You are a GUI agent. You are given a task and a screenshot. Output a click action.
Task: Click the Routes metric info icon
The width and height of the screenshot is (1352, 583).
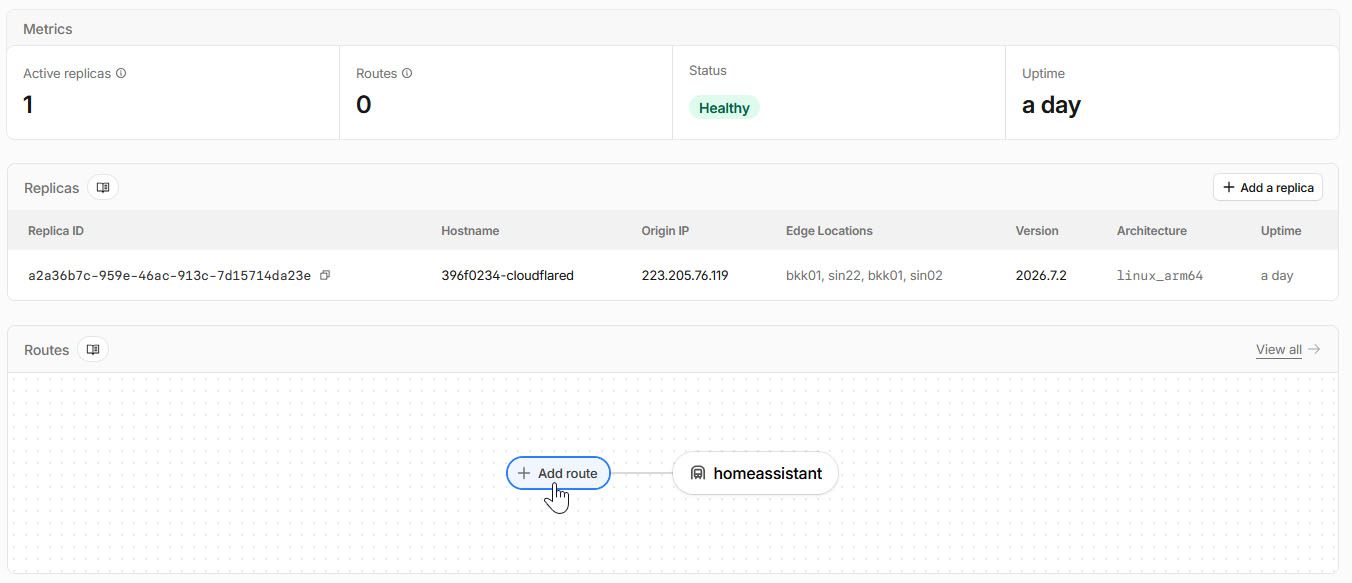click(x=407, y=74)
